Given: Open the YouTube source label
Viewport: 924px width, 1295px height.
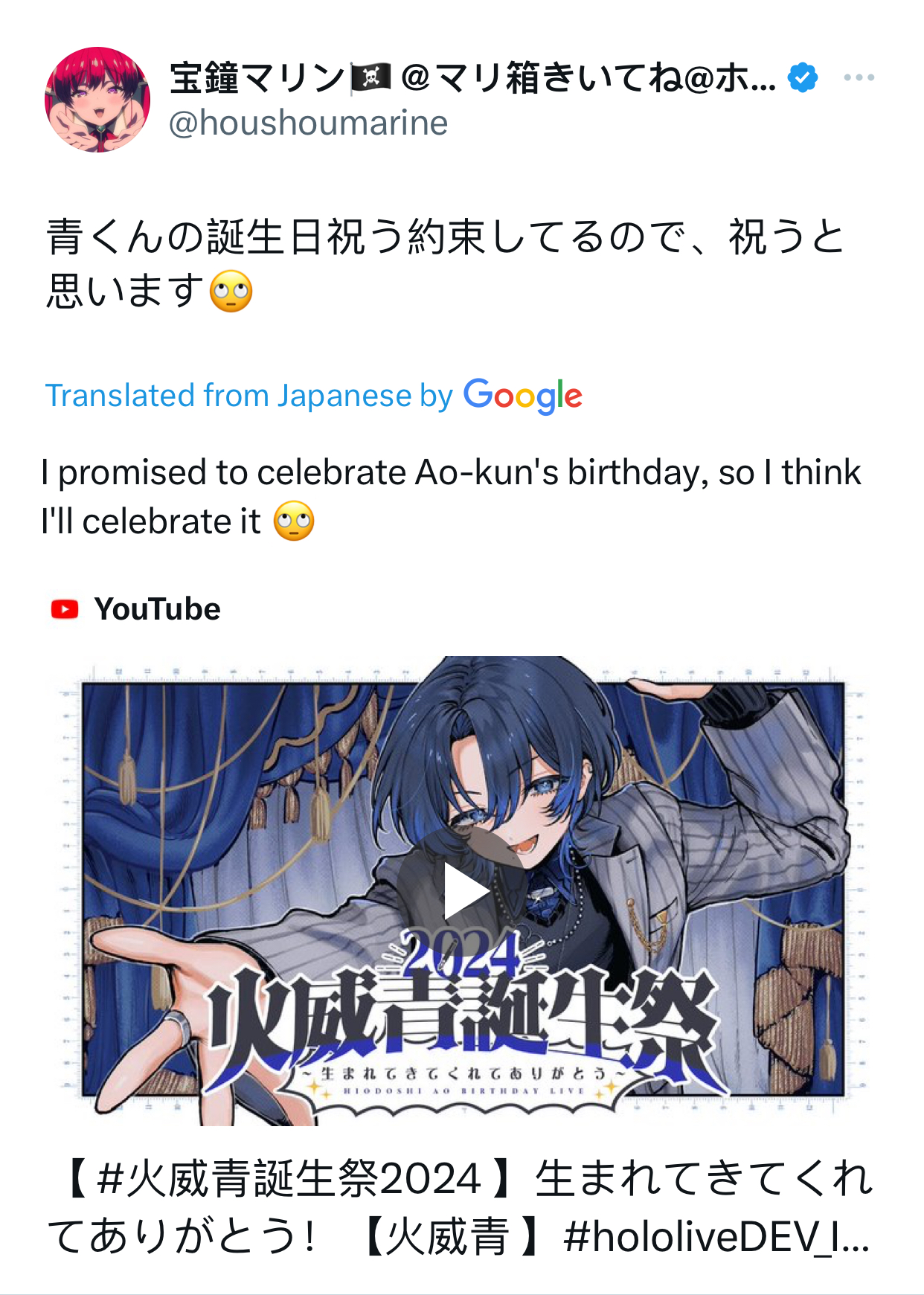Looking at the screenshot, I should (135, 609).
